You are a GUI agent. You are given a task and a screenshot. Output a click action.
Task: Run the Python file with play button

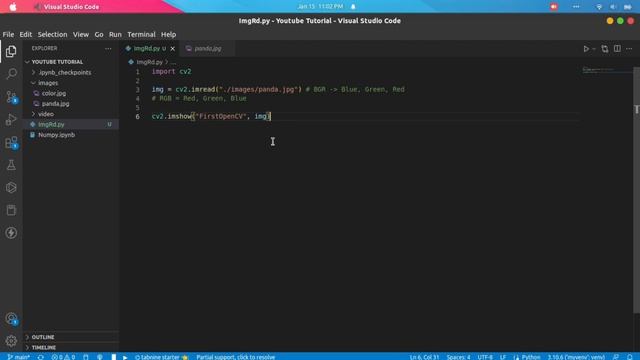tap(586, 49)
